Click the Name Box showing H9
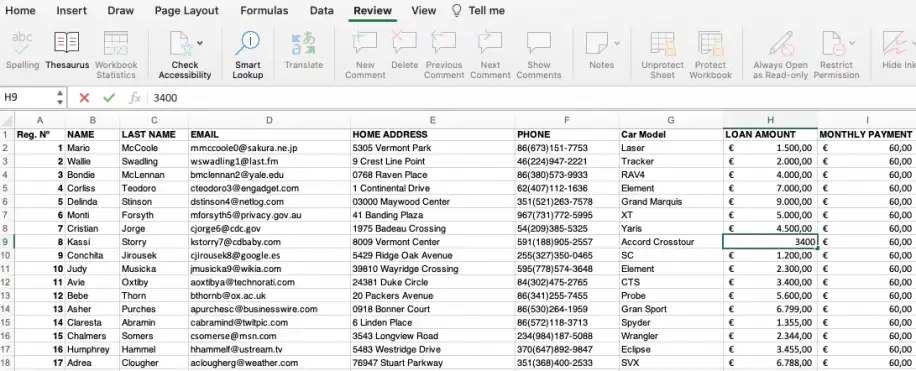This screenshot has height=371, width=916. (x=27, y=98)
